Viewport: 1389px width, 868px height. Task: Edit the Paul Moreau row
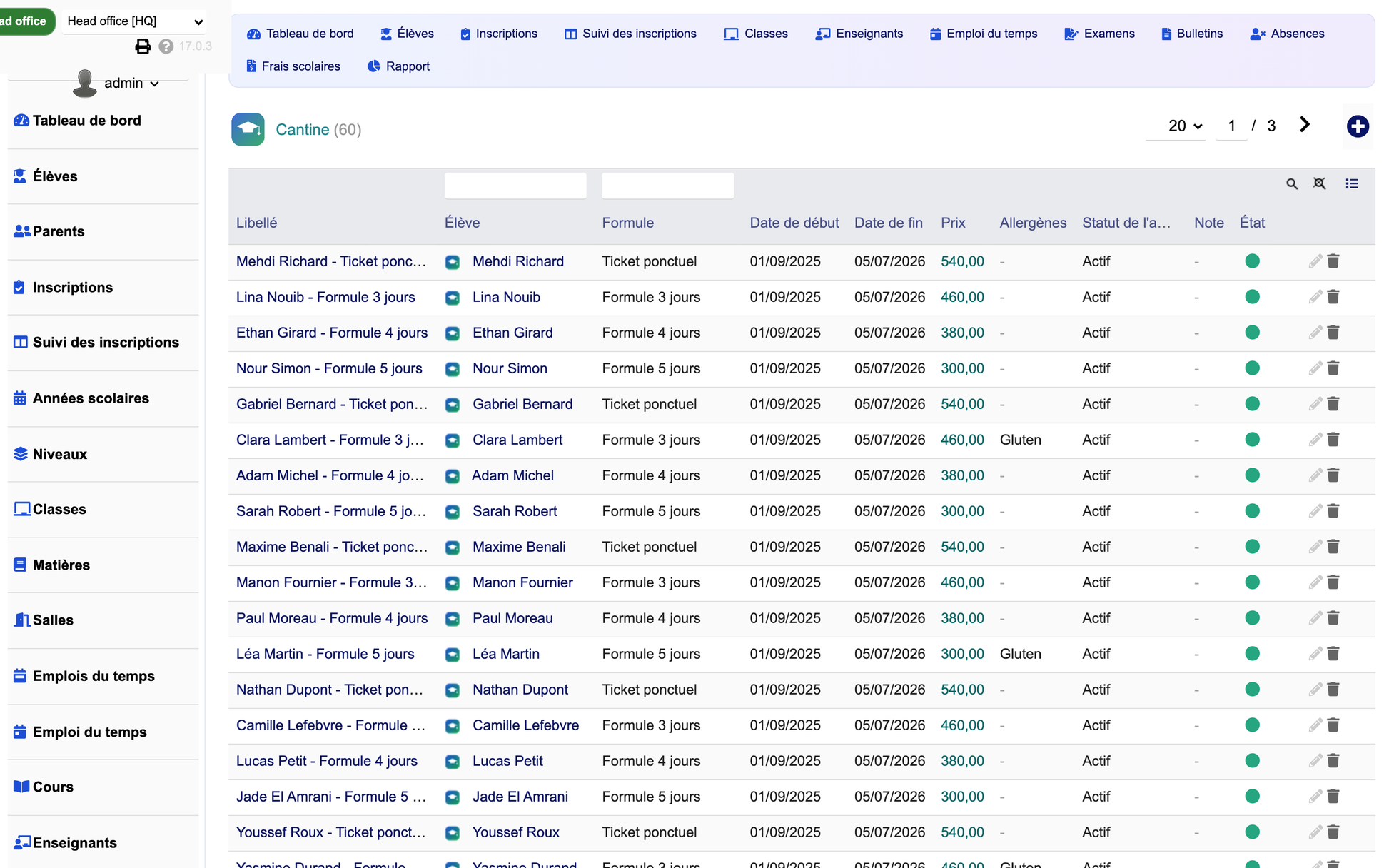pyautogui.click(x=1315, y=618)
